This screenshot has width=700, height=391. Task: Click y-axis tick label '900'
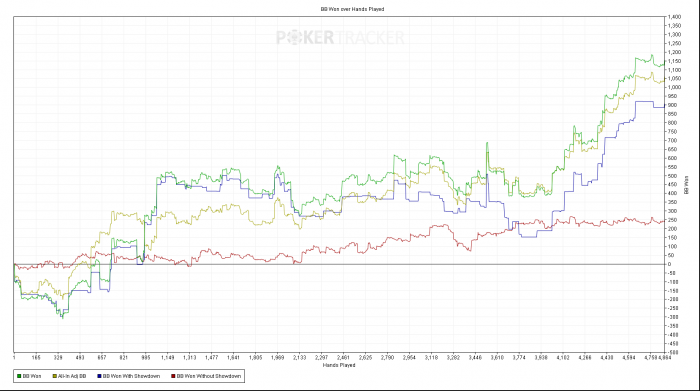click(672, 105)
